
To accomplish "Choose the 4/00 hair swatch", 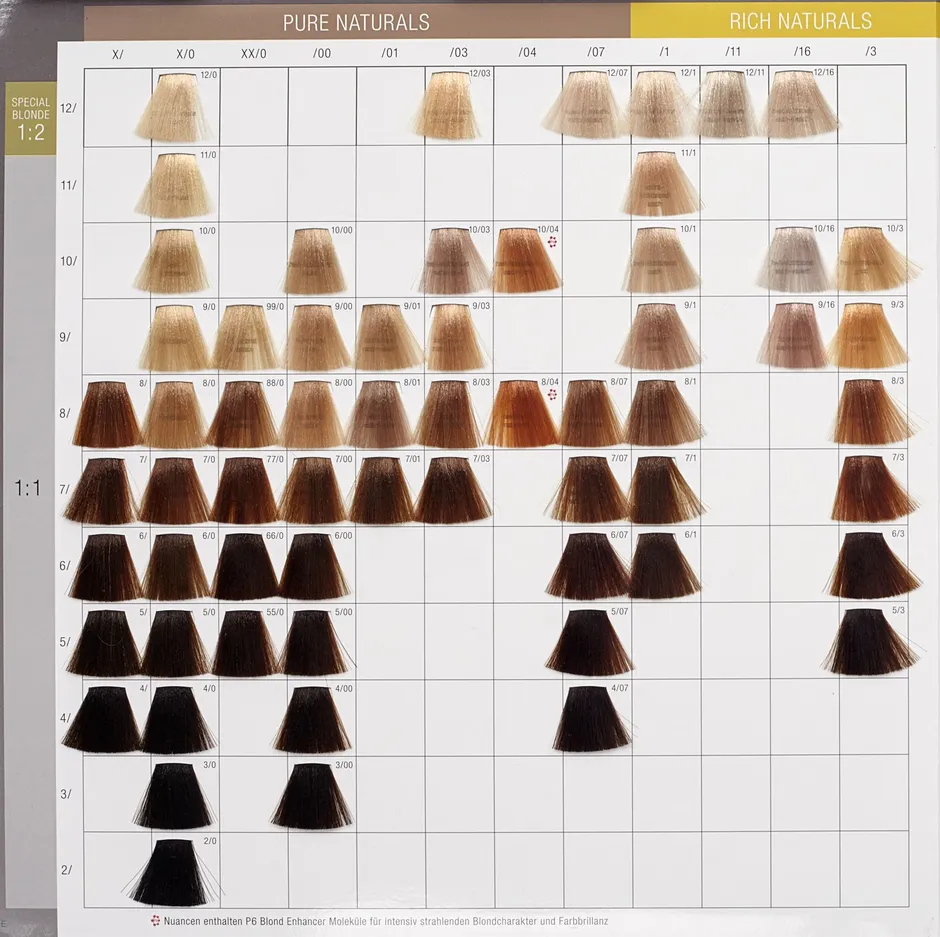I will [314, 719].
